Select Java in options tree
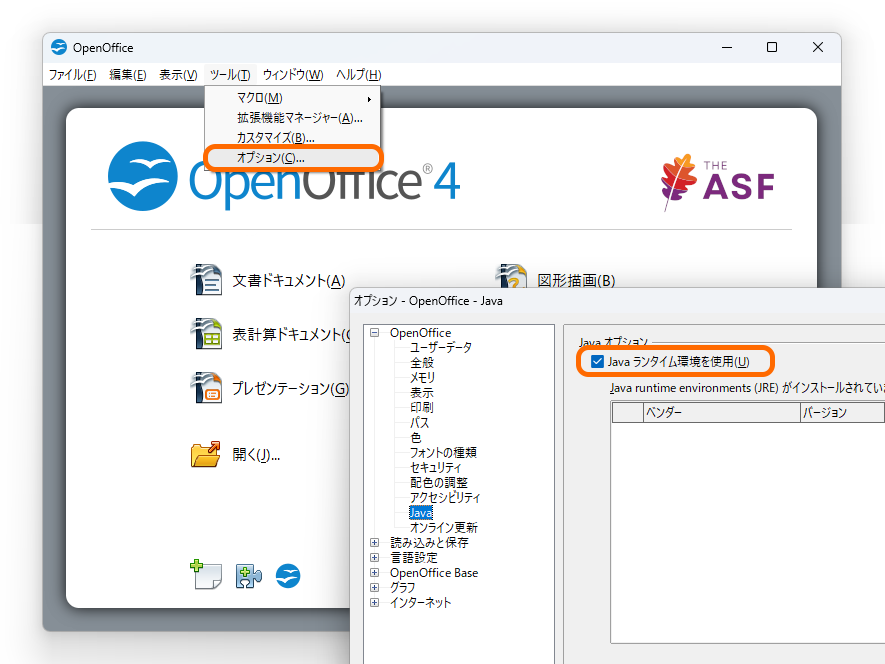This screenshot has width=885, height=664. click(420, 512)
